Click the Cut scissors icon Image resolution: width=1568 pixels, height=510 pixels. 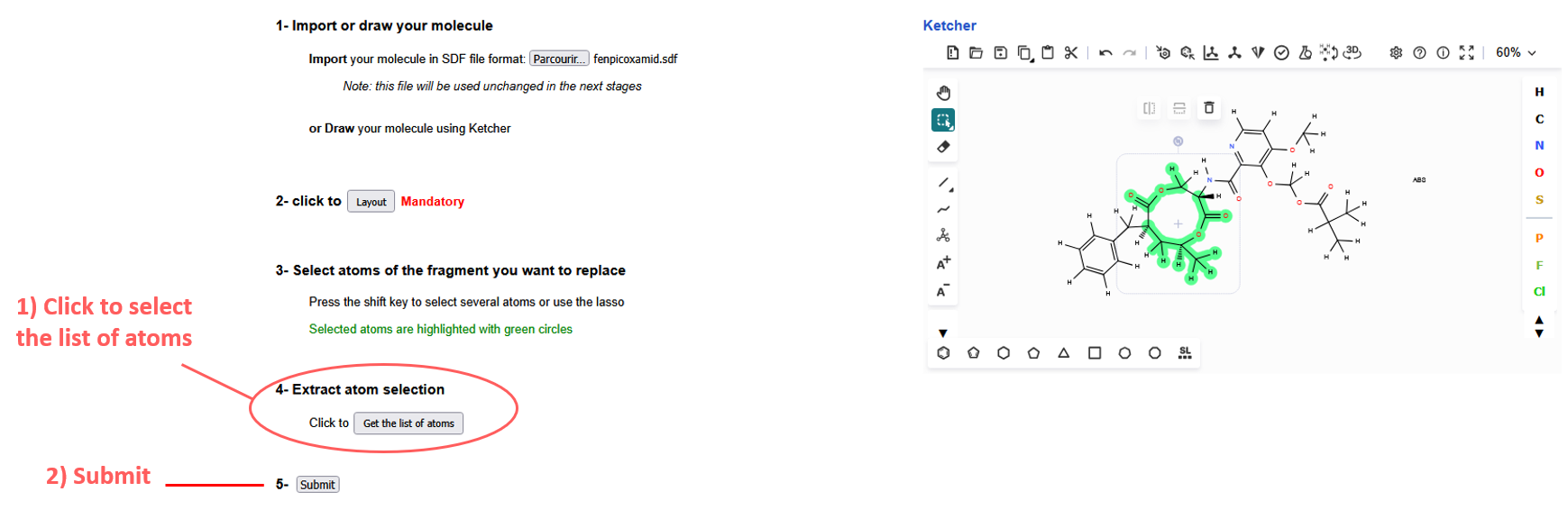tap(1070, 53)
